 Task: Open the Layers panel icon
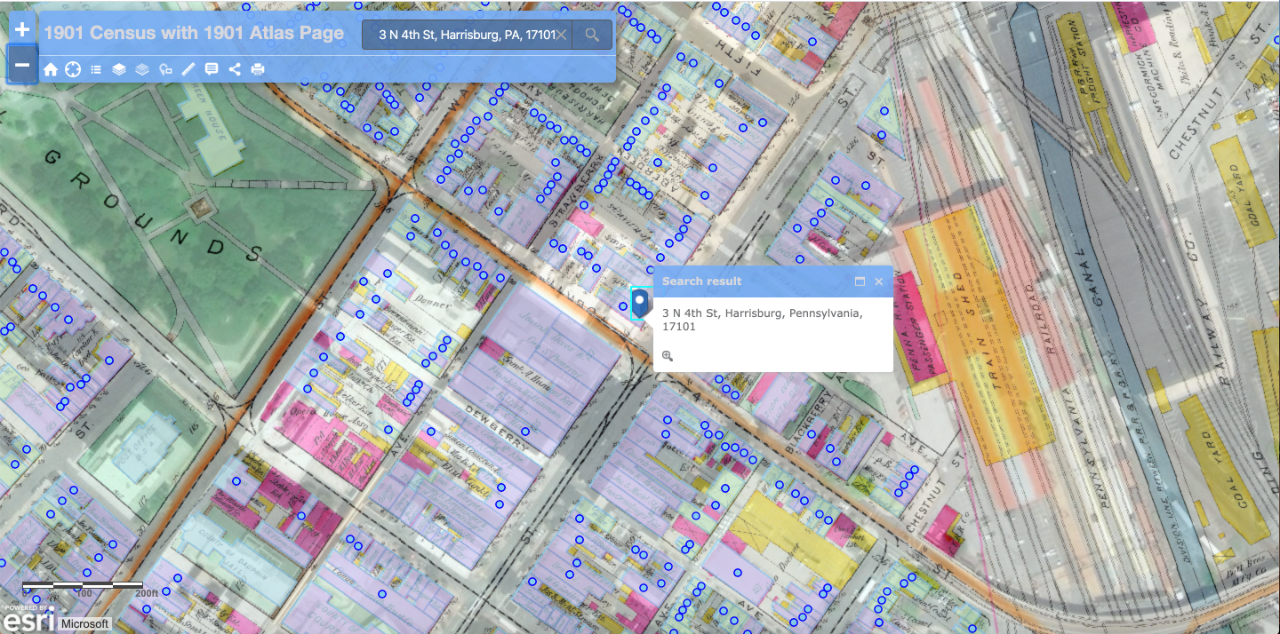(119, 69)
